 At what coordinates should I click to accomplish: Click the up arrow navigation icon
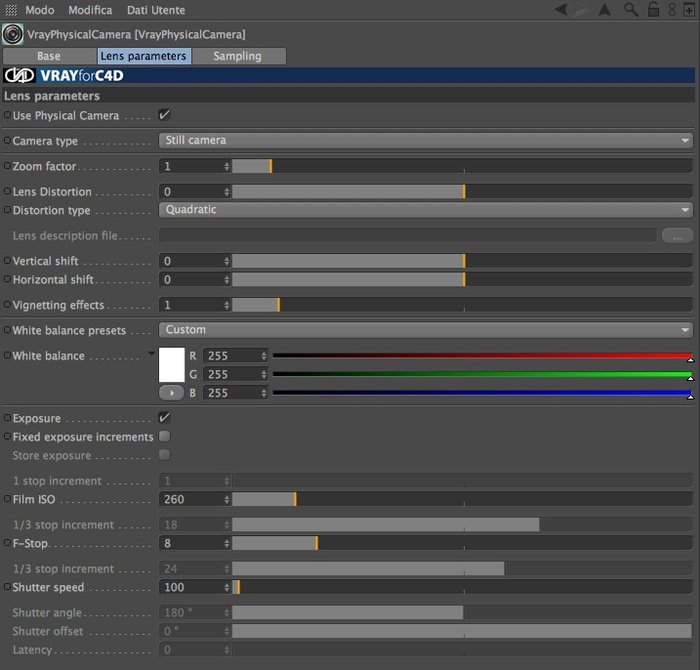[604, 9]
